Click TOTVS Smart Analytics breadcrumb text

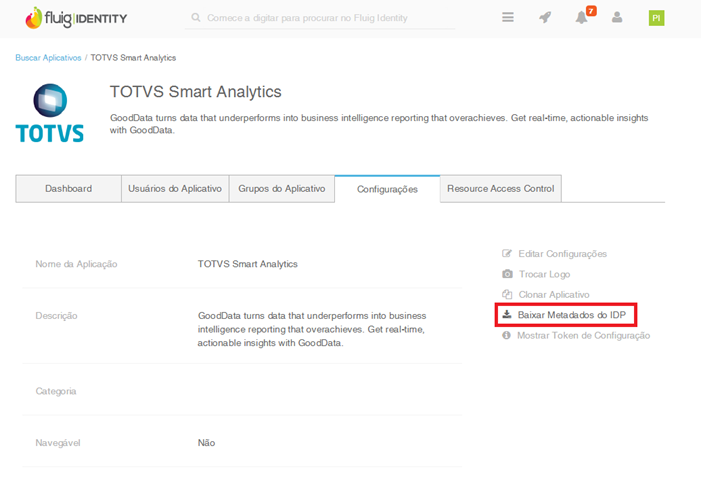133,58
